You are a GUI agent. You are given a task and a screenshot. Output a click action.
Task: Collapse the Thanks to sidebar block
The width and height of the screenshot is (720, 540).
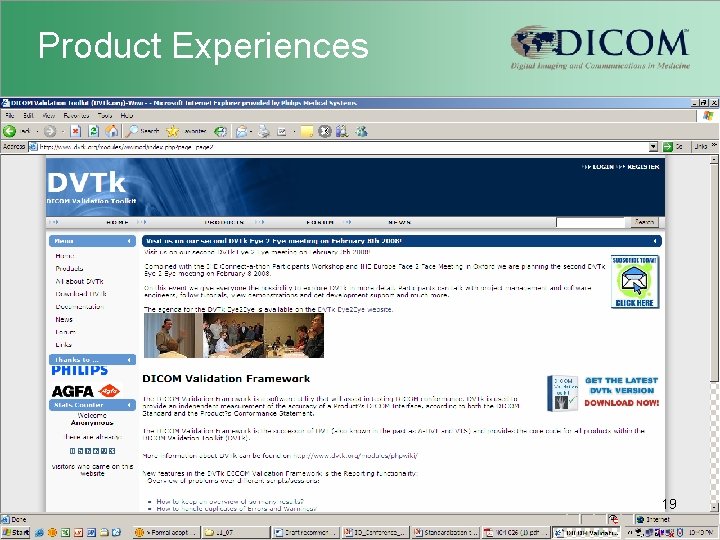click(129, 360)
